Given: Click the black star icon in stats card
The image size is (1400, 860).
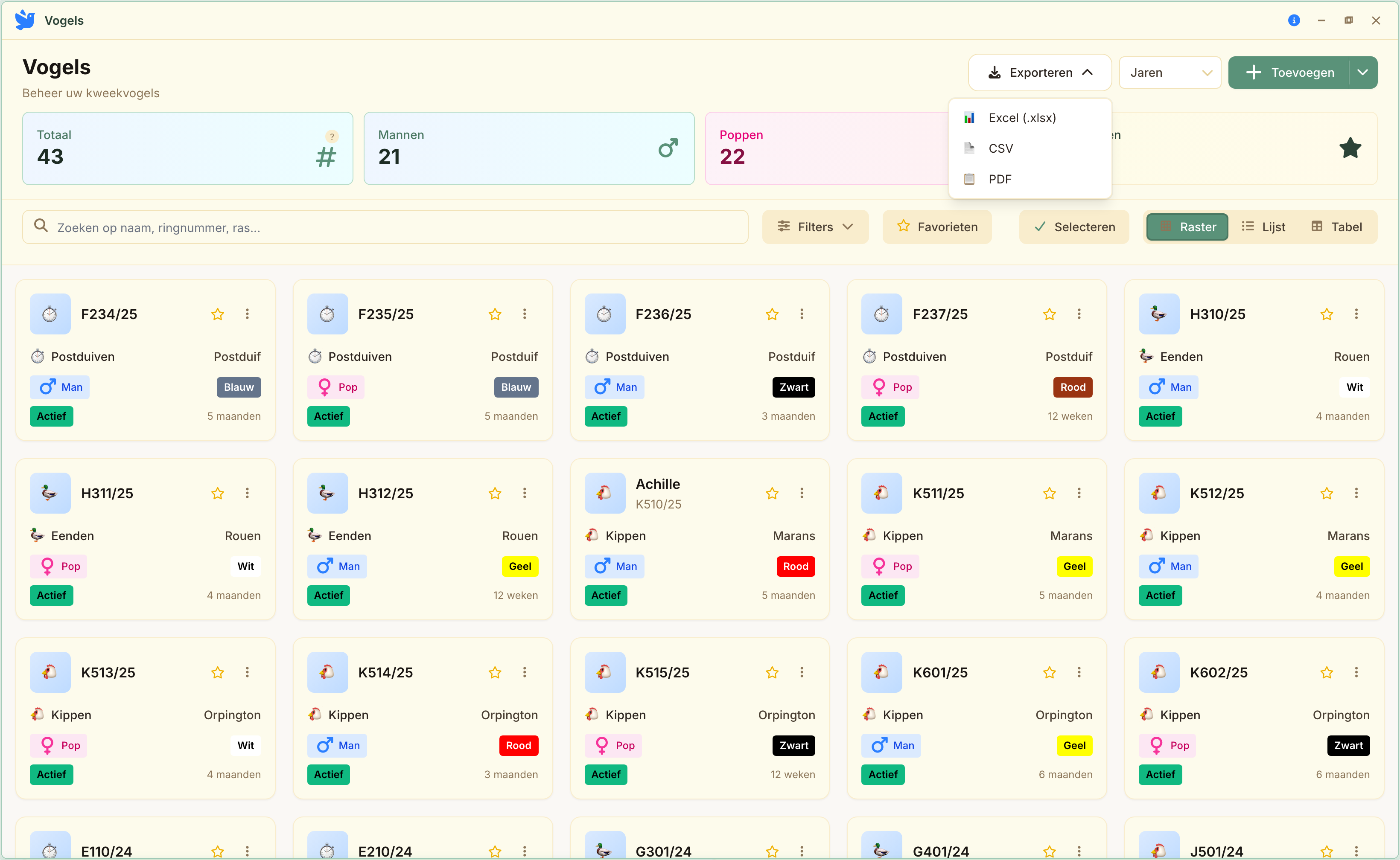Looking at the screenshot, I should pos(1350,148).
